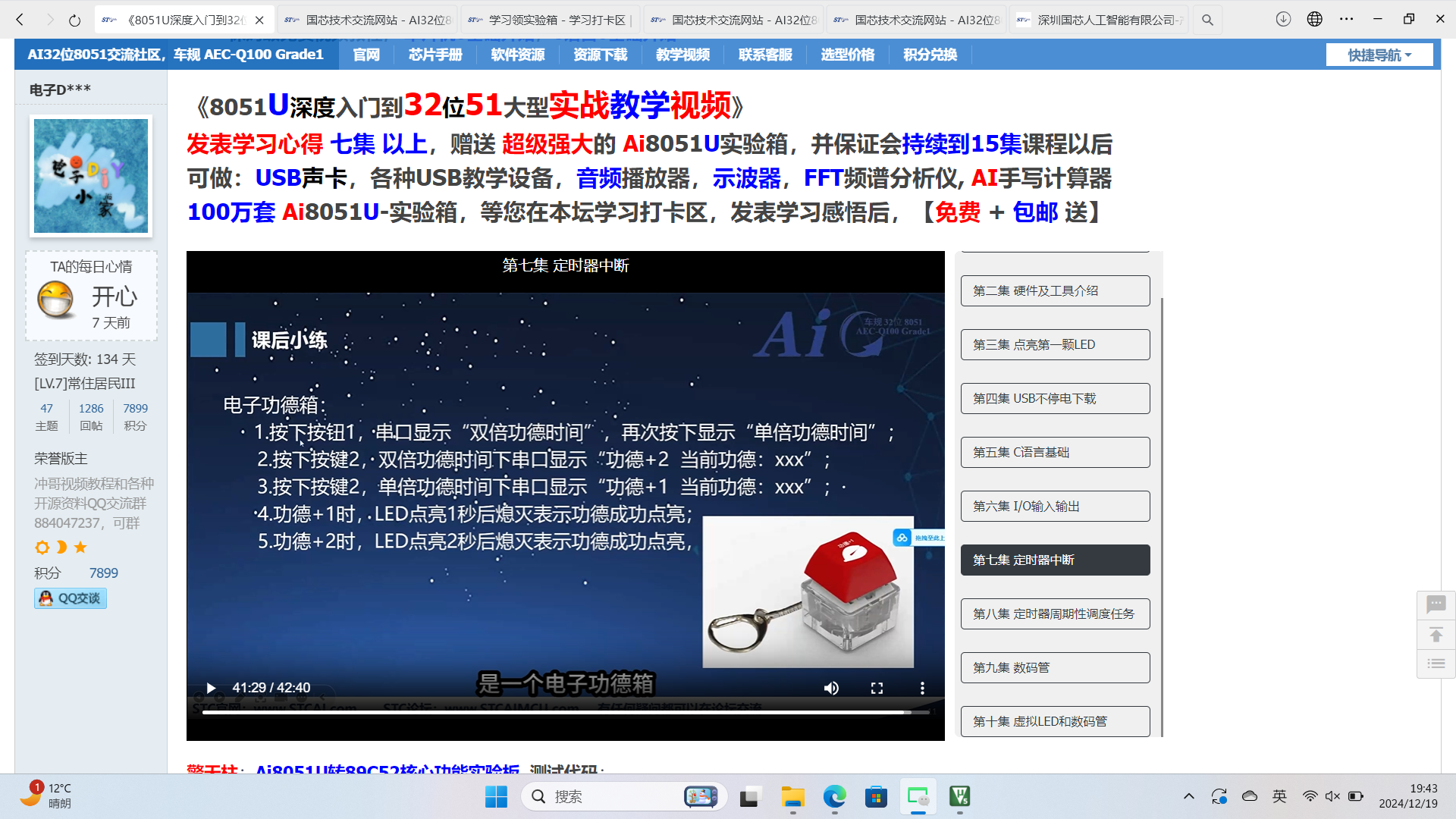Show hidden system tray icons
Screen dimensions: 1456x819
coord(1188,796)
